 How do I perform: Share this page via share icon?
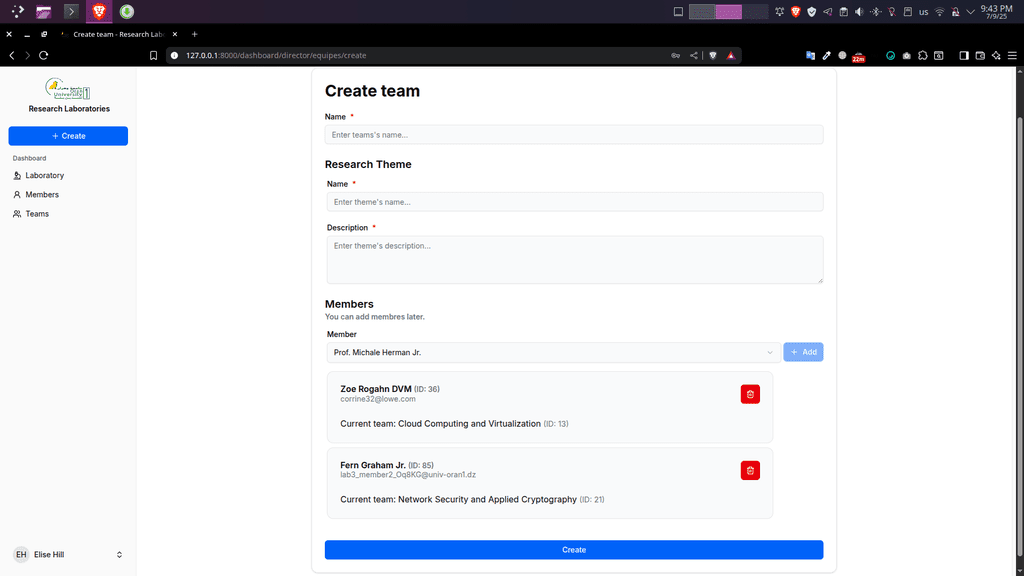pos(694,56)
